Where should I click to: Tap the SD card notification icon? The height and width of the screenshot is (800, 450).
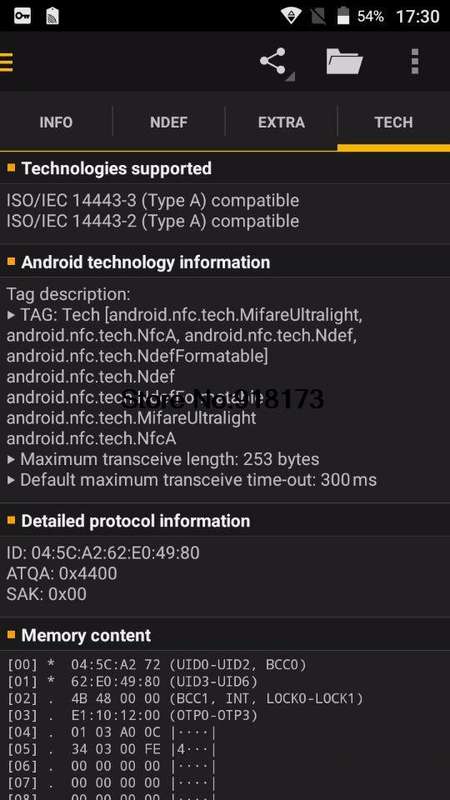coord(53,16)
